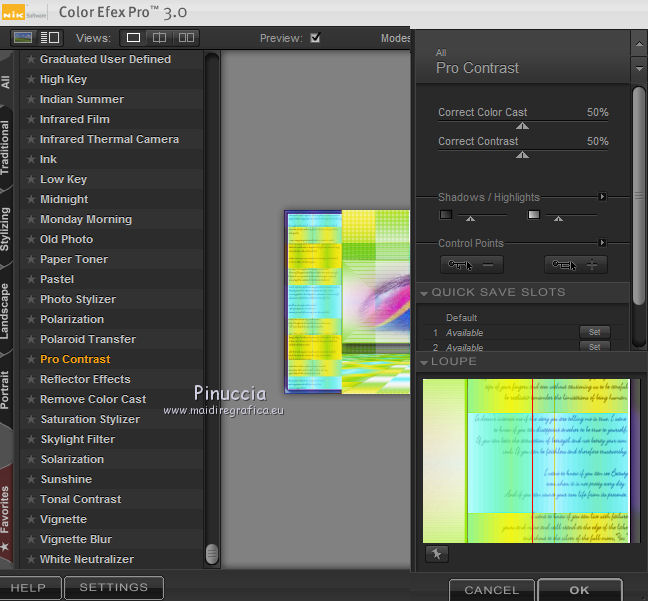
Task: Collapse the Loupe section
Action: [x=424, y=363]
